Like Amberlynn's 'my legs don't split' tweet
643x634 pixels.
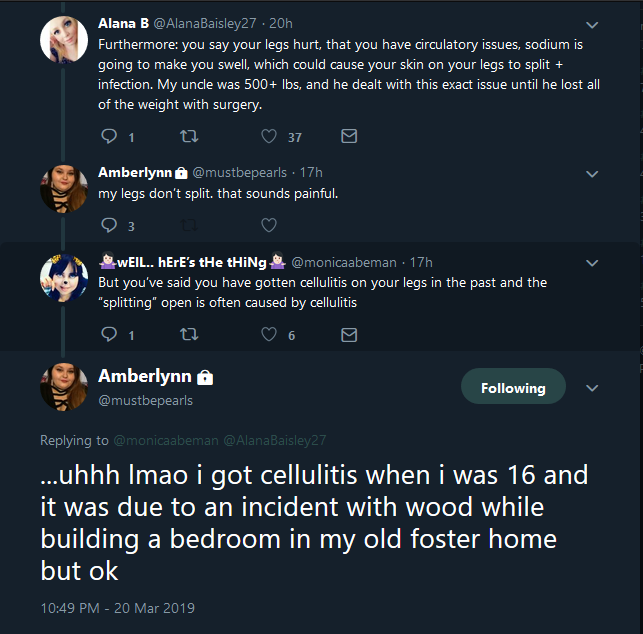pyautogui.click(x=269, y=225)
